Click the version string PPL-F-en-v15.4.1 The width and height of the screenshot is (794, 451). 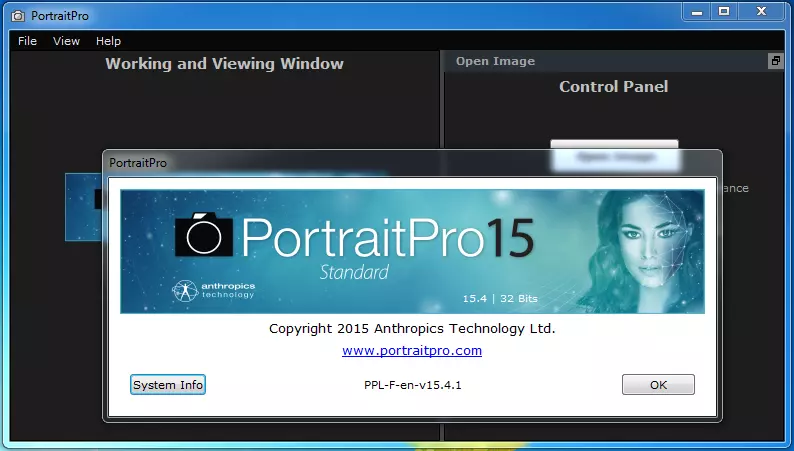pyautogui.click(x=412, y=385)
